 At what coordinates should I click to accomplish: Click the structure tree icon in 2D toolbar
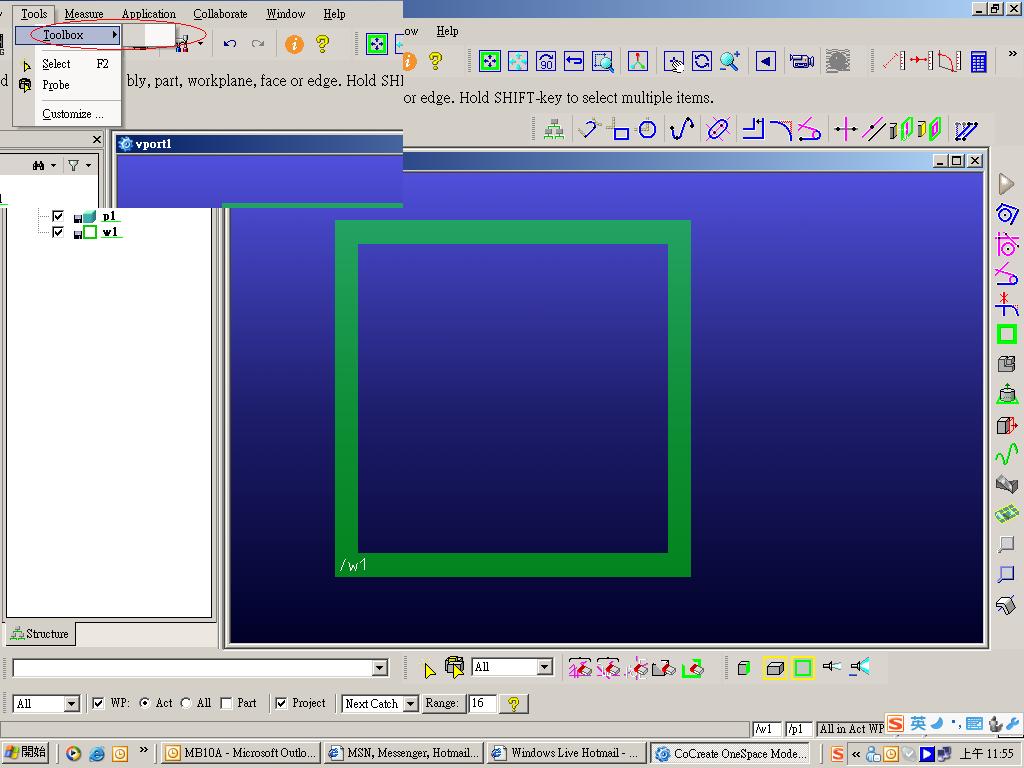click(554, 129)
